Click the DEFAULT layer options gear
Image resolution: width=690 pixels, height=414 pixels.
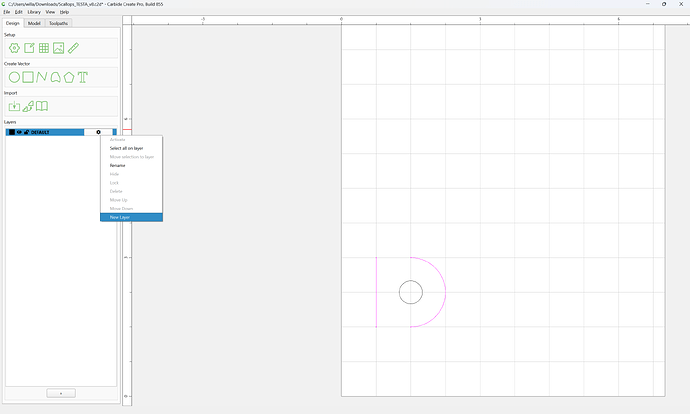(98, 132)
